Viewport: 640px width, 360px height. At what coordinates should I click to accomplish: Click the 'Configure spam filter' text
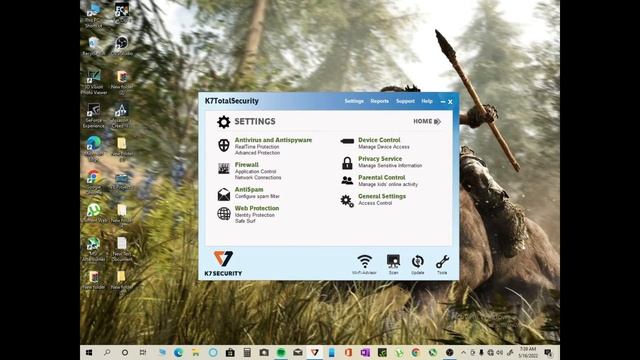(x=257, y=196)
